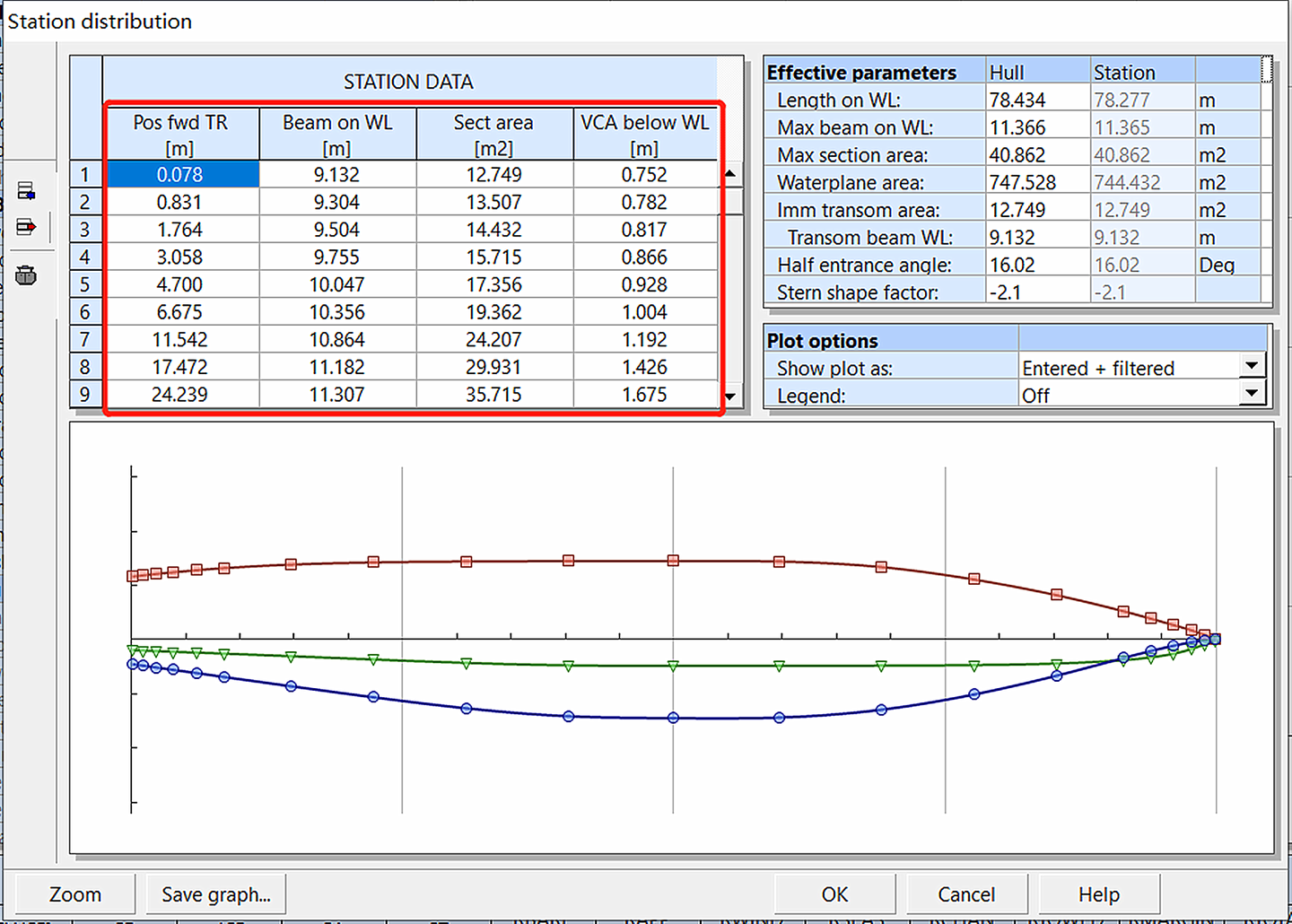Dismiss the dialog with Cancel
The width and height of the screenshot is (1292, 924).
click(x=967, y=893)
